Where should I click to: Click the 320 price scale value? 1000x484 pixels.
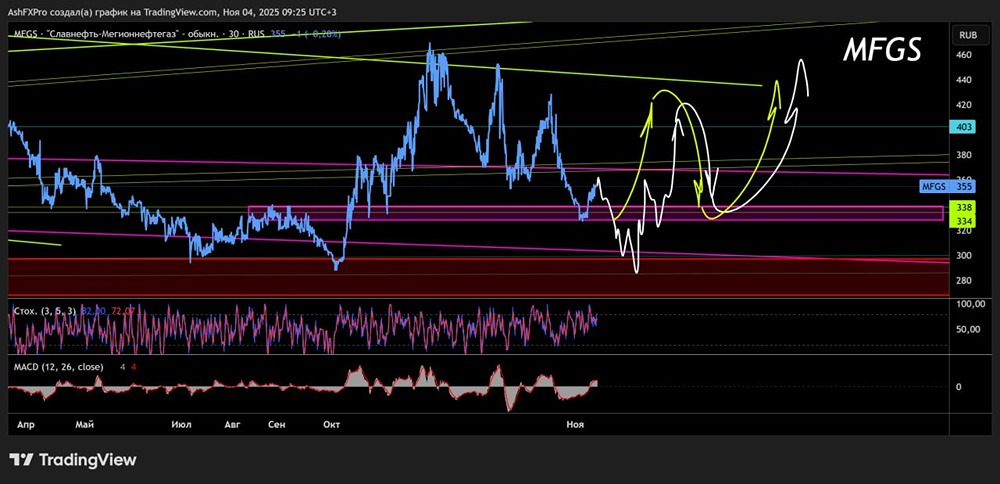tap(964, 231)
